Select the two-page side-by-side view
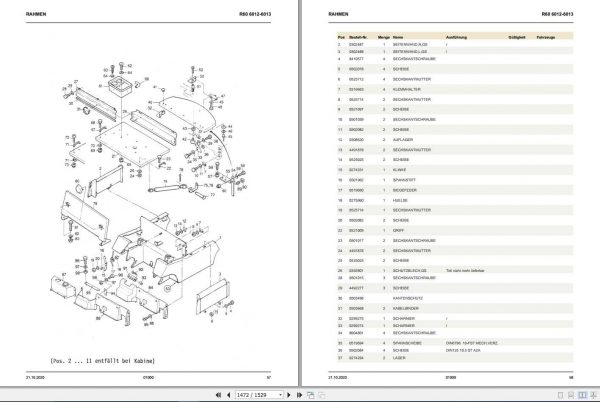This screenshot has width=600, height=402. pyautogui.click(x=582, y=395)
